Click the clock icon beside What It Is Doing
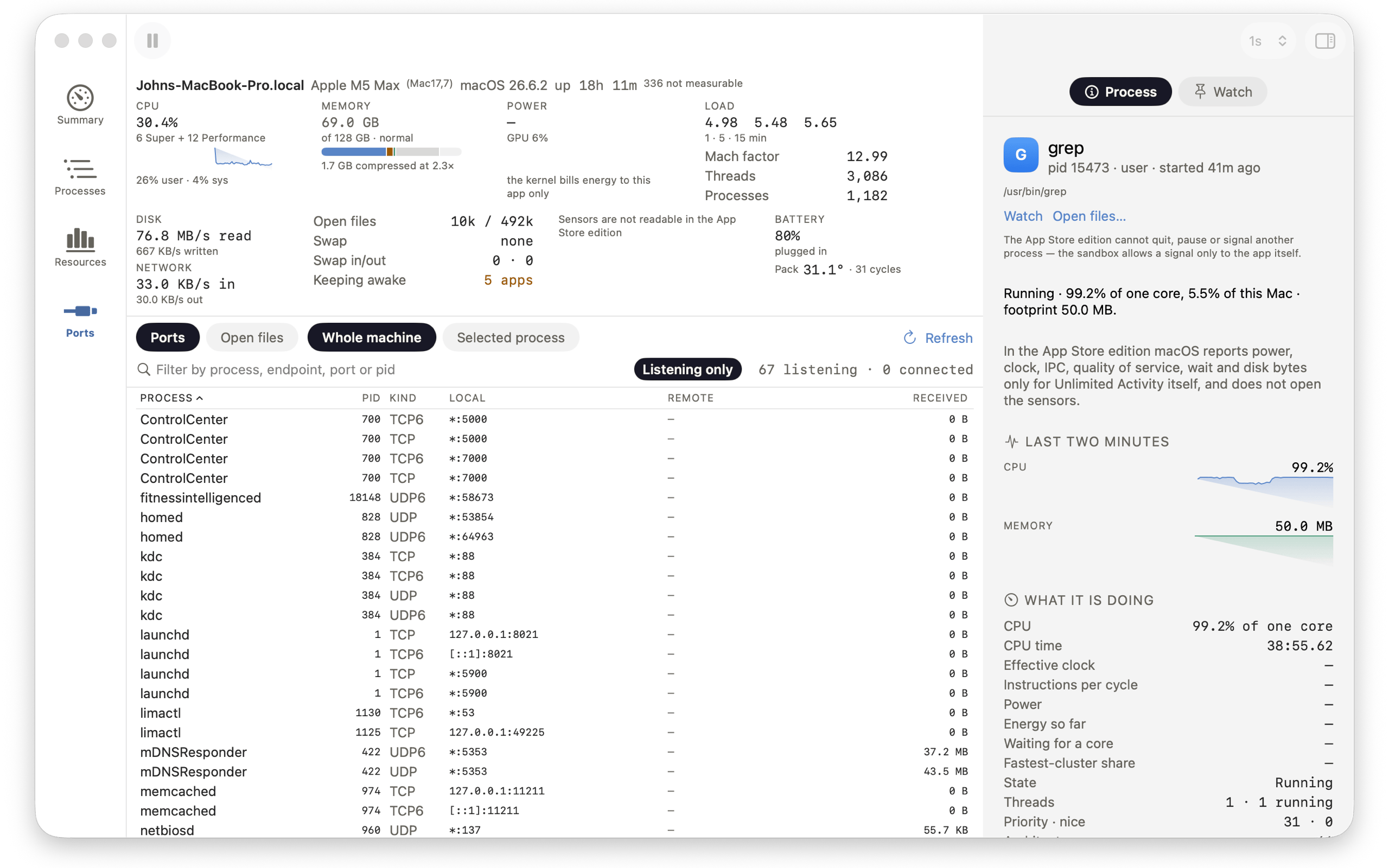Viewport: 1389px width, 868px height. [x=1011, y=600]
